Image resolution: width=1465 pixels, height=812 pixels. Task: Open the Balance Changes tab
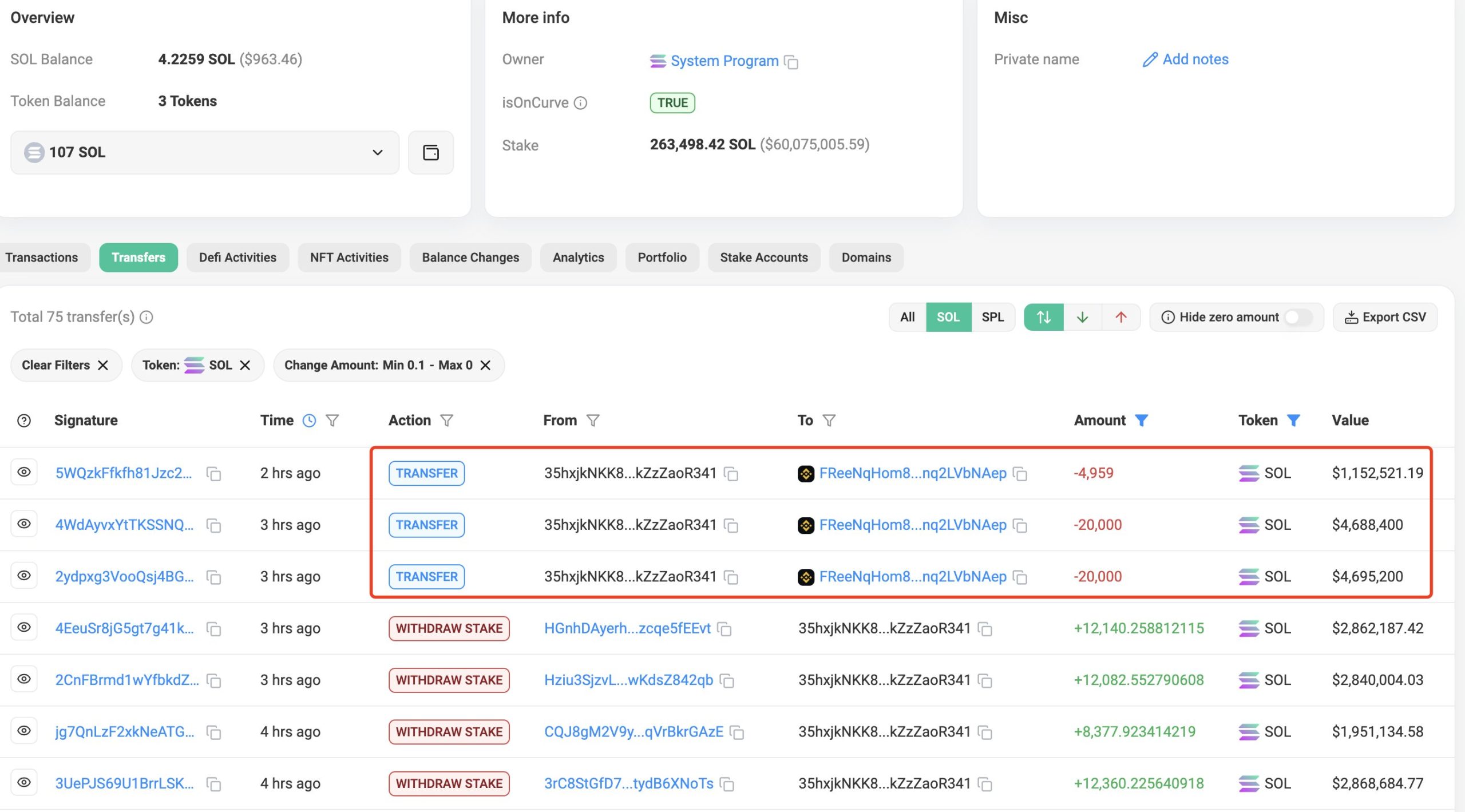click(470, 258)
